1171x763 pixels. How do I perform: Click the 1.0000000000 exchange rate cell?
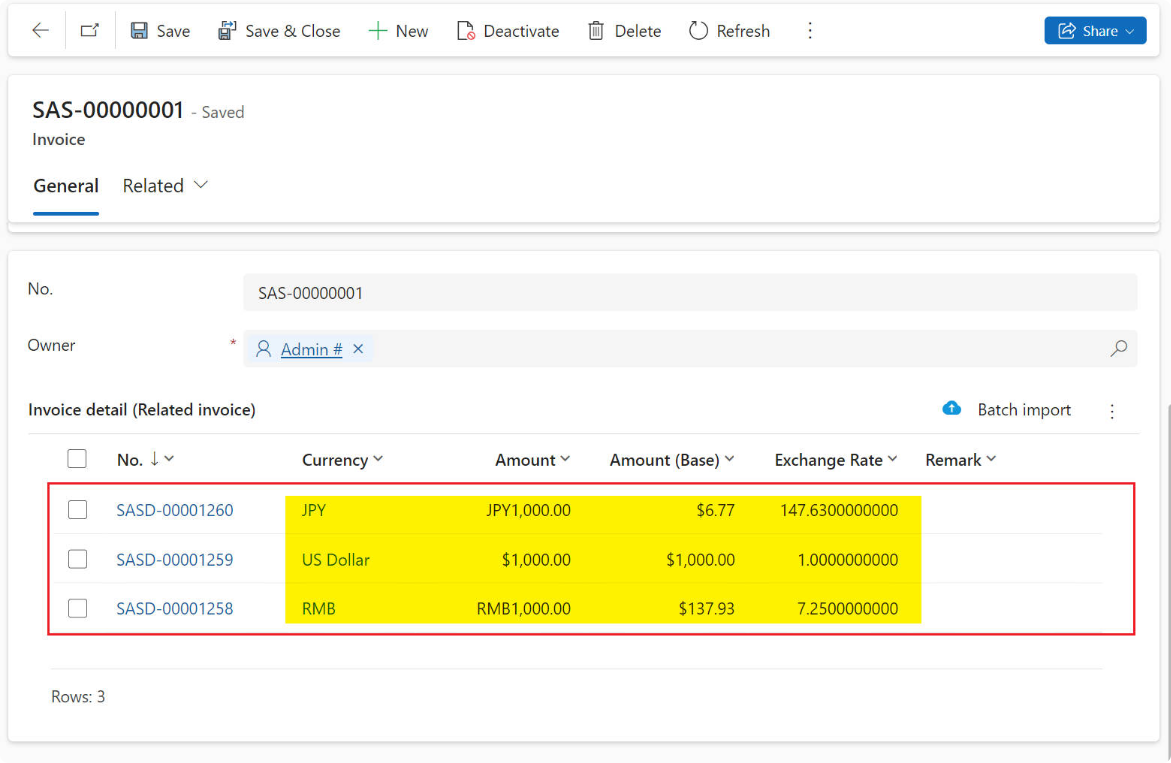pos(848,559)
